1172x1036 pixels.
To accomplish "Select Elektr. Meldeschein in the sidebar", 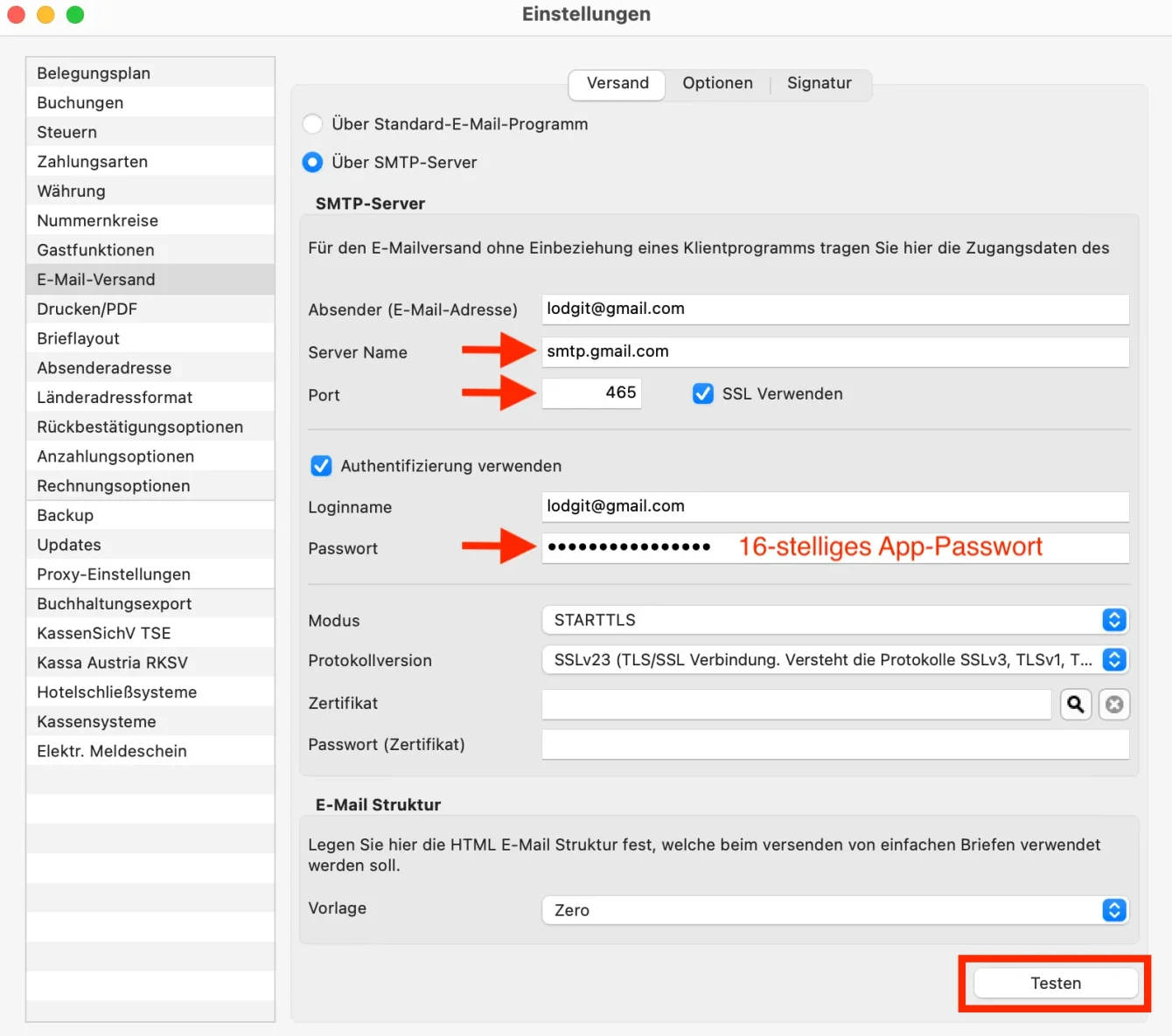I will tap(150, 752).
